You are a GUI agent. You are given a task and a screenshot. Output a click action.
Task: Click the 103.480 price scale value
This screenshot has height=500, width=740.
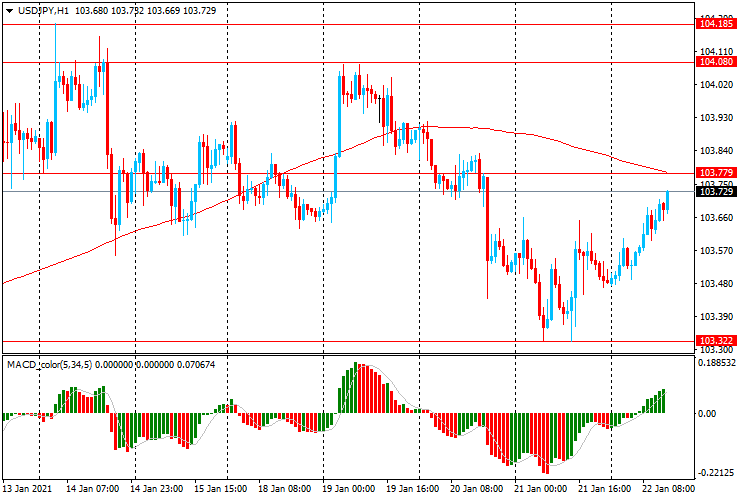coord(716,283)
